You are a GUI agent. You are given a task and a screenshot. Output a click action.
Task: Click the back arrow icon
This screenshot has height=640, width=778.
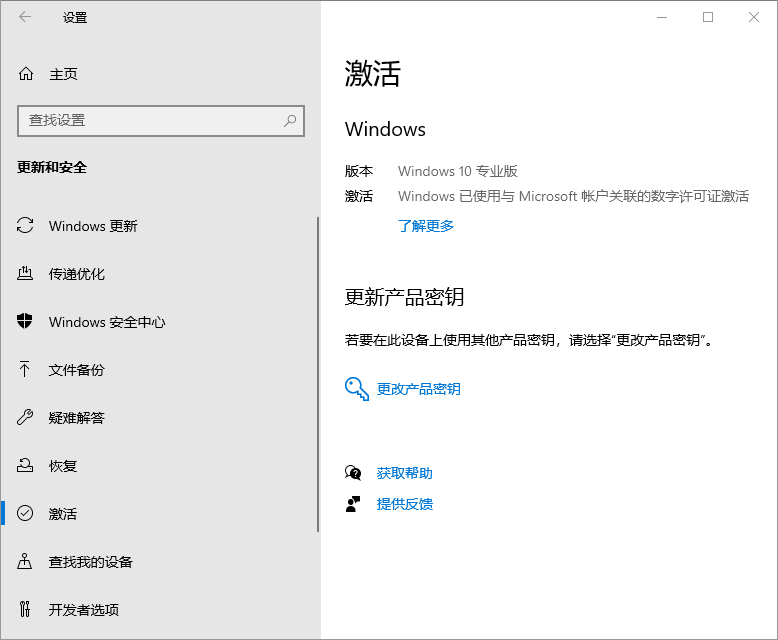coord(25,17)
